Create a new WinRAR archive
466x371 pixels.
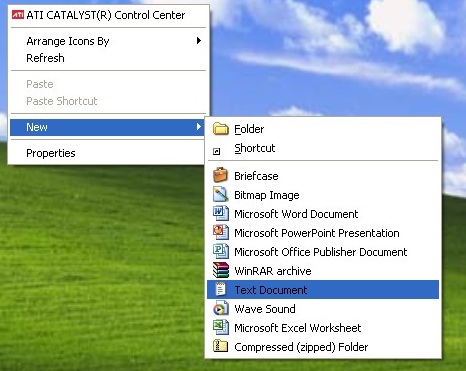click(323, 271)
